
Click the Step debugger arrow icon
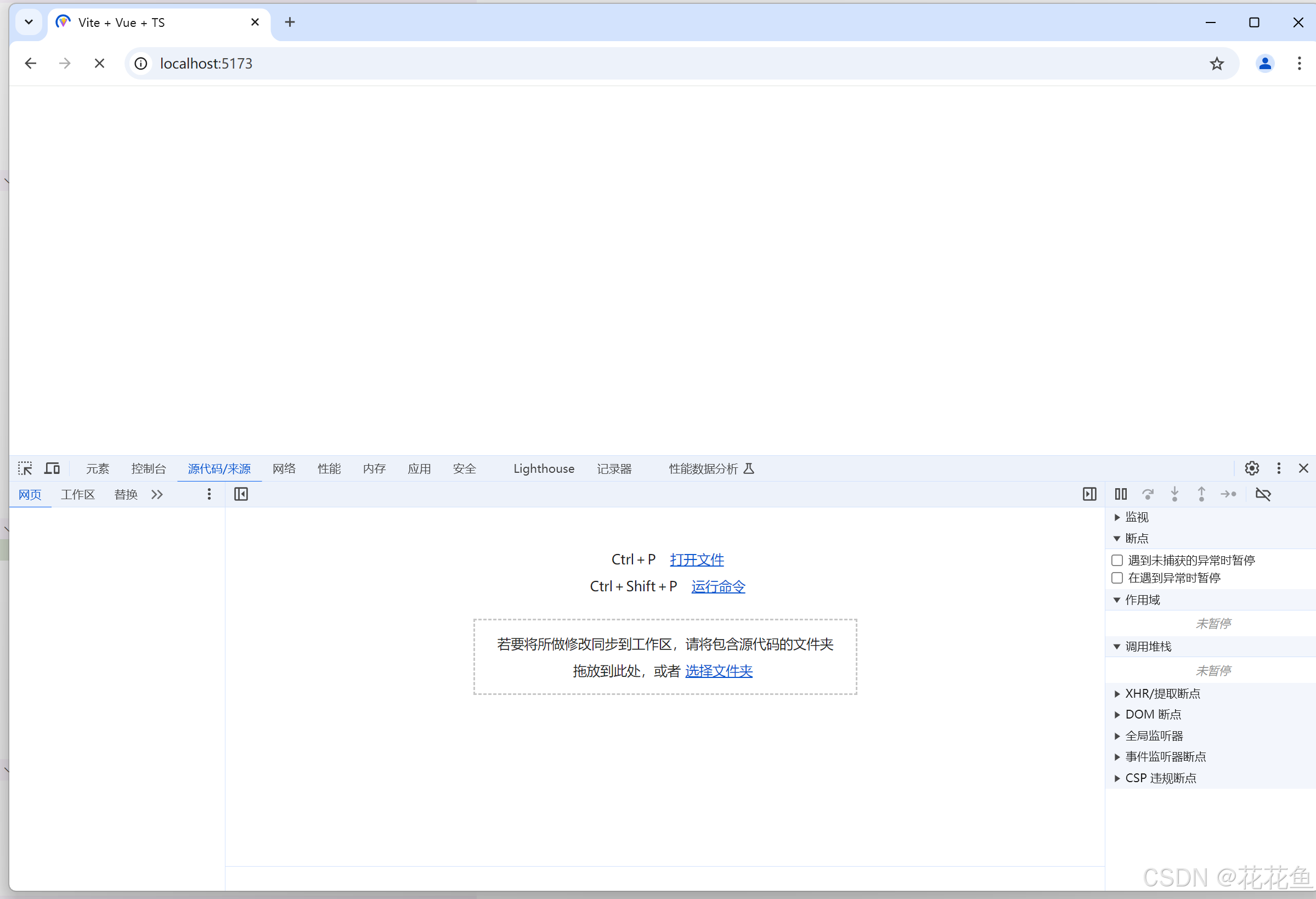(1228, 494)
